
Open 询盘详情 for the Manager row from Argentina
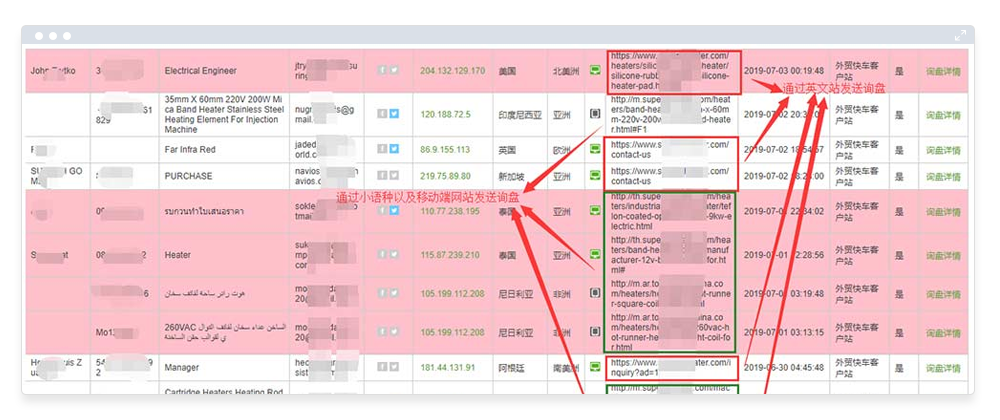[942, 367]
